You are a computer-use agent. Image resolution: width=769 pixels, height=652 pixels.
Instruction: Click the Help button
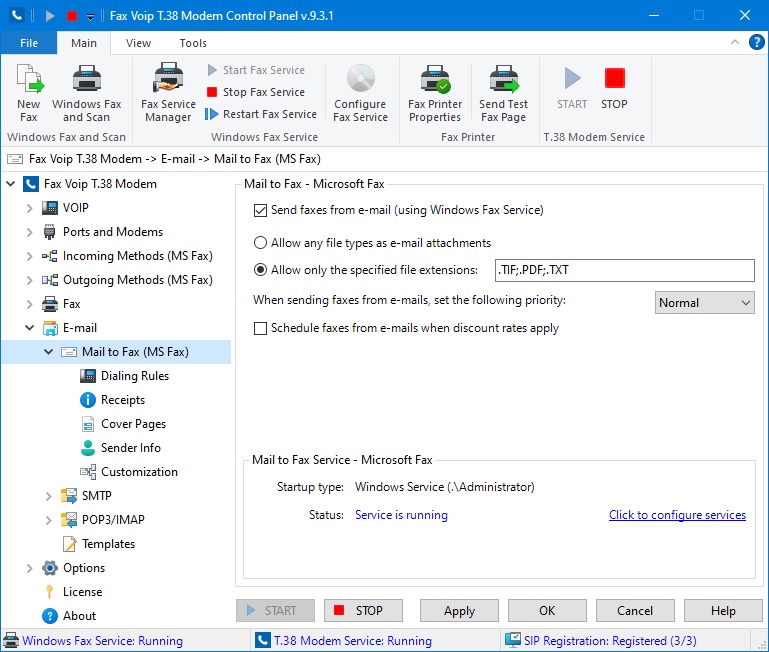point(723,611)
